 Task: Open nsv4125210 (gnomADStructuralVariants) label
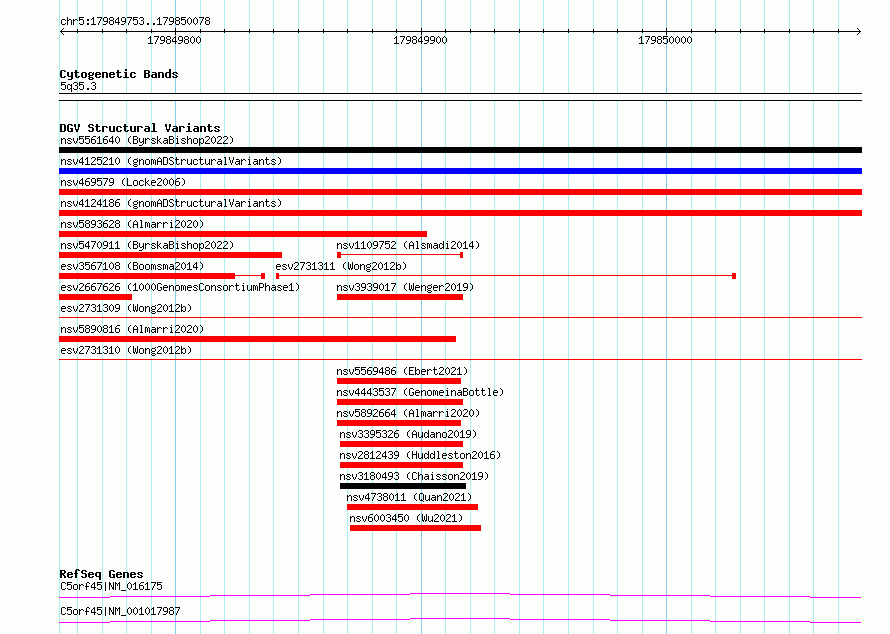[x=171, y=161]
